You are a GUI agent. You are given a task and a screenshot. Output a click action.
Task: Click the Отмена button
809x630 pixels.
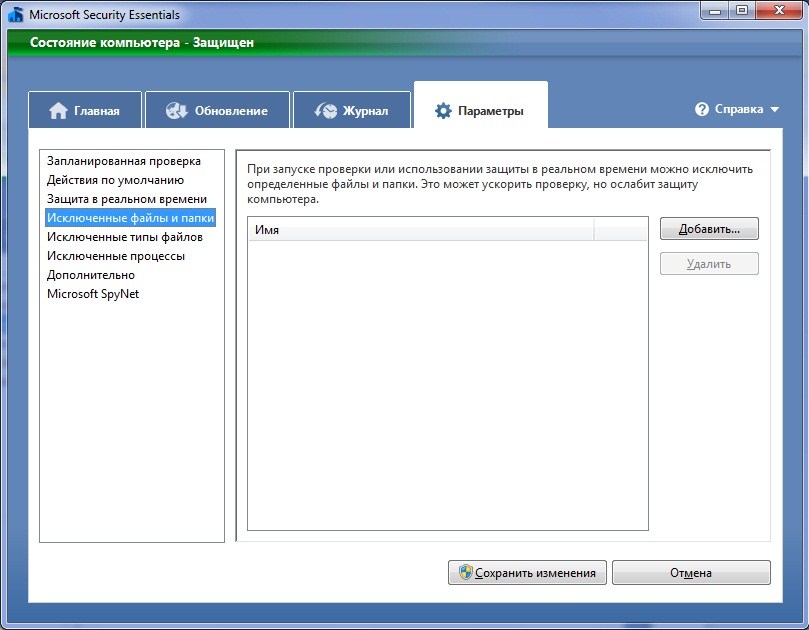(691, 573)
